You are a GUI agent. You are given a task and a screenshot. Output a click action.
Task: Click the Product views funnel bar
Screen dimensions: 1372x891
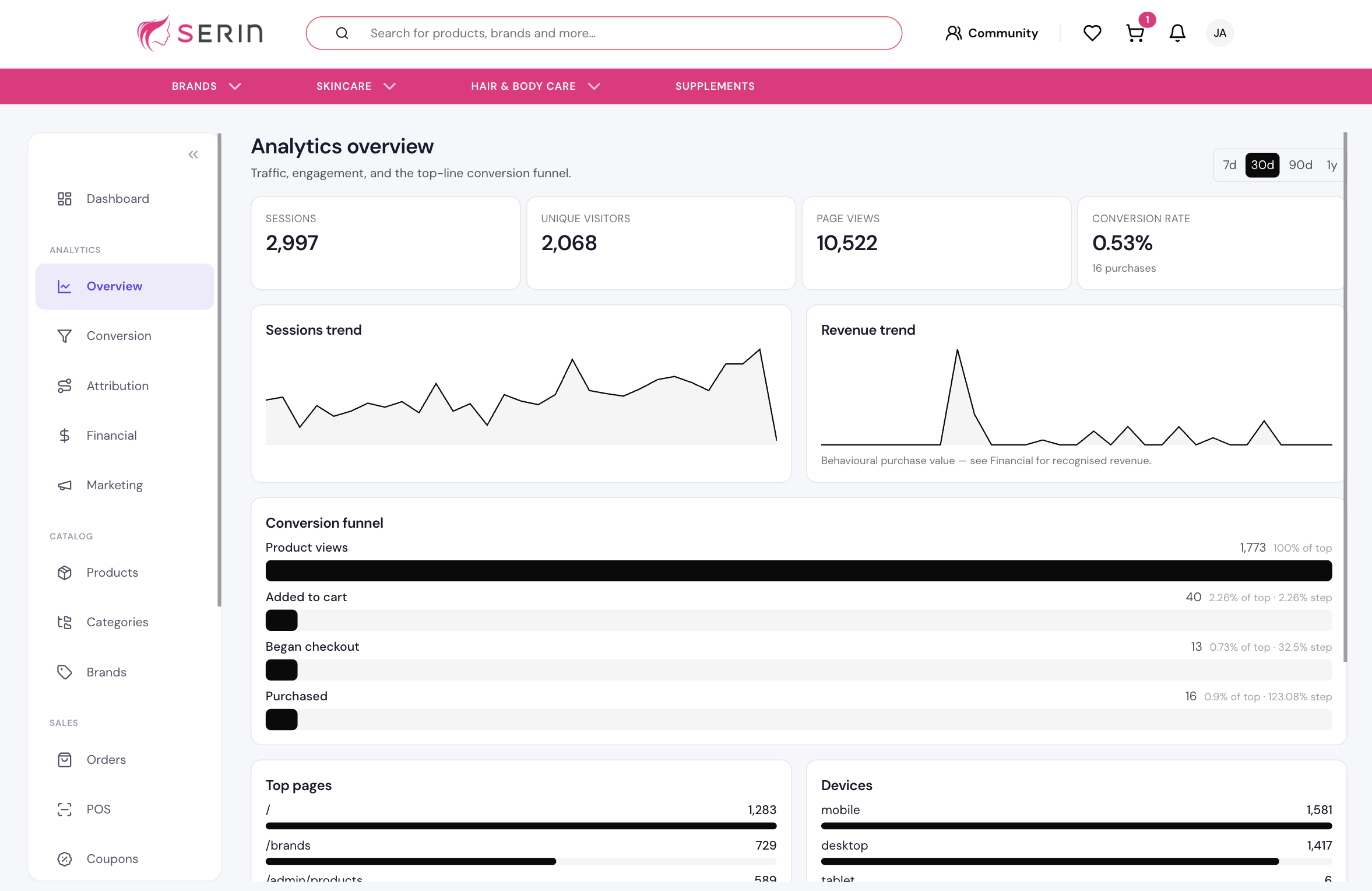pos(798,571)
